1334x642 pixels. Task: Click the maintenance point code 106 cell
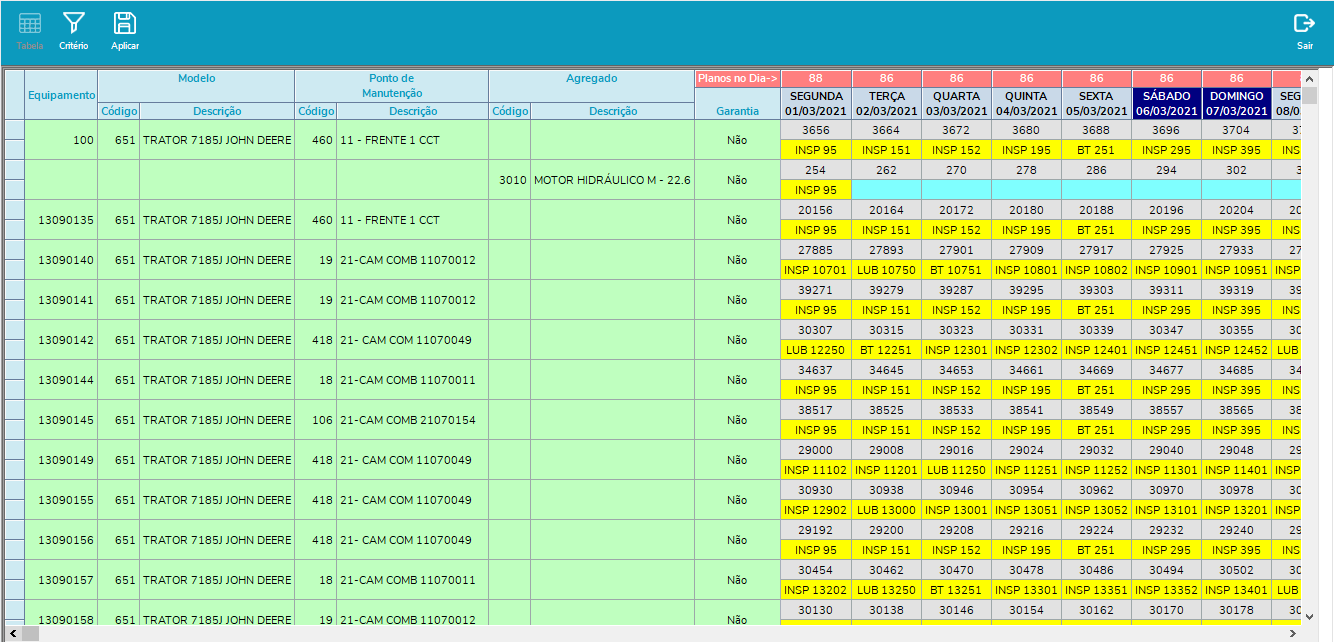point(316,420)
